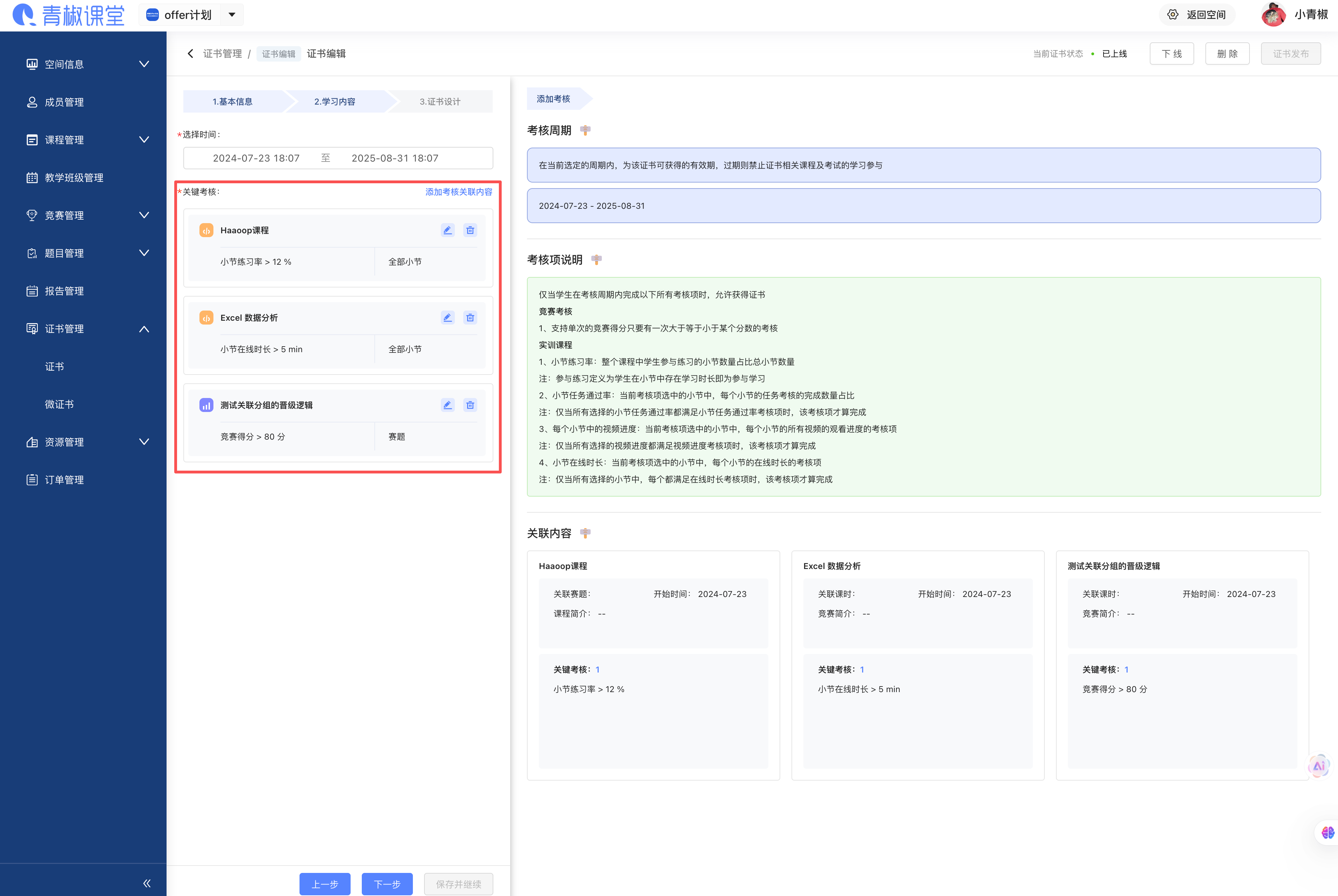This screenshot has width=1338, height=896.
Task: Delete the Haaoop课程 assessment item
Action: (x=470, y=230)
